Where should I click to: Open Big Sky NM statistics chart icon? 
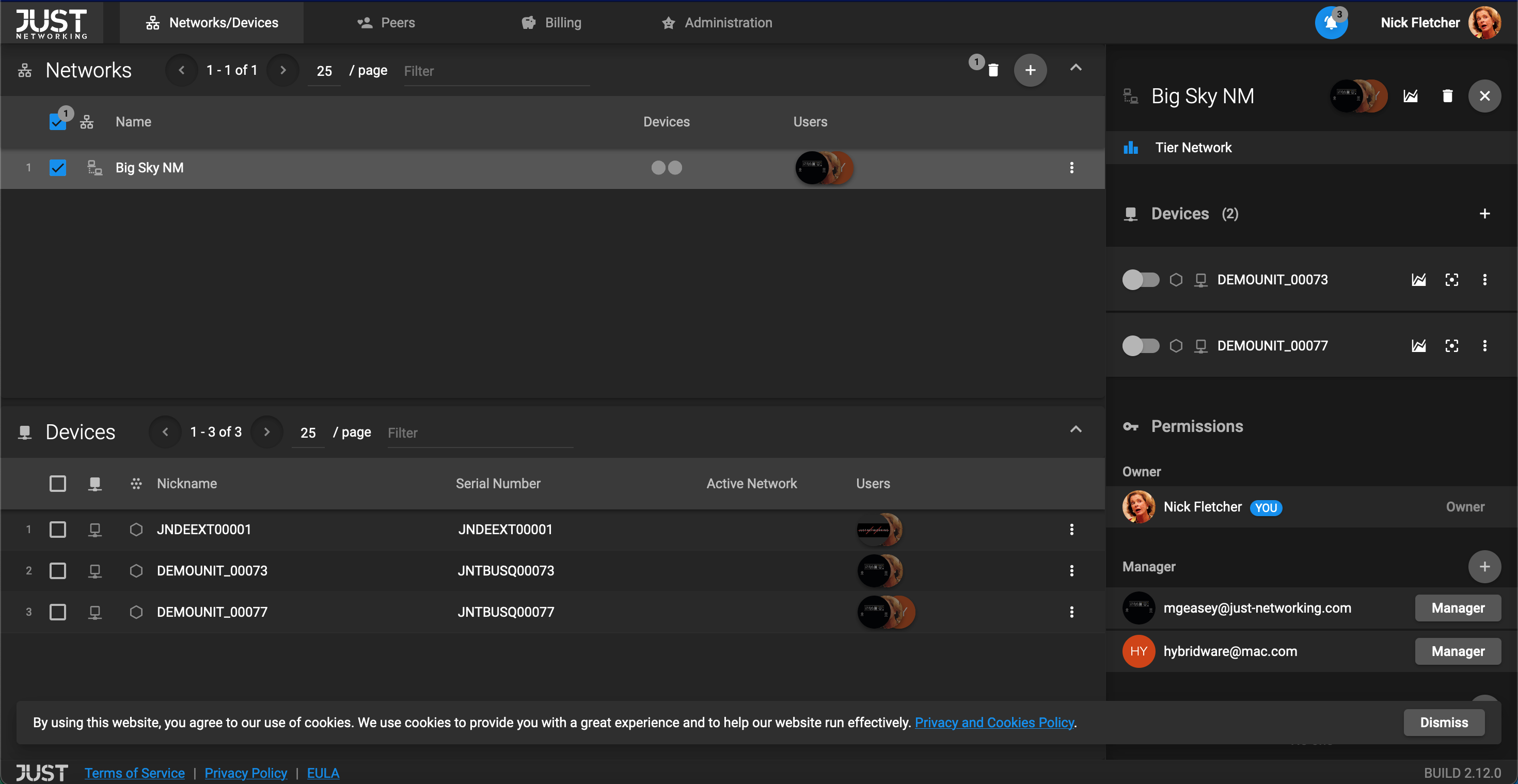pyautogui.click(x=1410, y=96)
